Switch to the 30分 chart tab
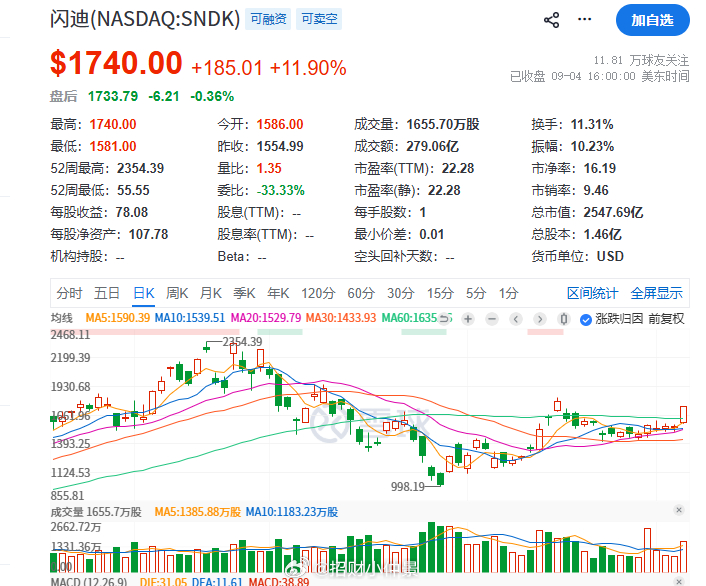The width and height of the screenshot is (706, 586). (401, 294)
